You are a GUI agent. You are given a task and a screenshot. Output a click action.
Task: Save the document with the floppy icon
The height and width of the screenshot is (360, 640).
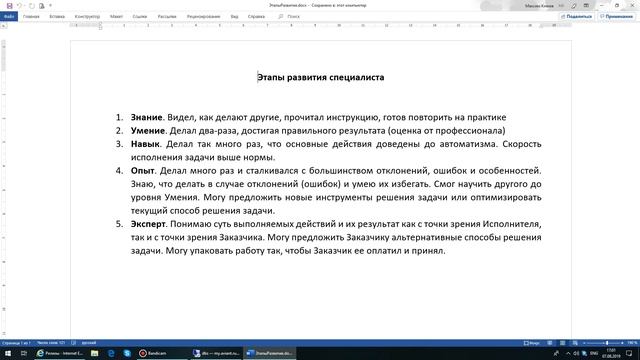click(9, 6)
